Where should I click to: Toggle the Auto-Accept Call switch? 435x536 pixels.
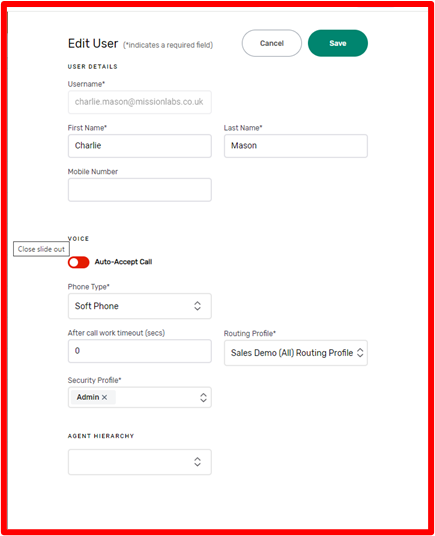pos(79,262)
